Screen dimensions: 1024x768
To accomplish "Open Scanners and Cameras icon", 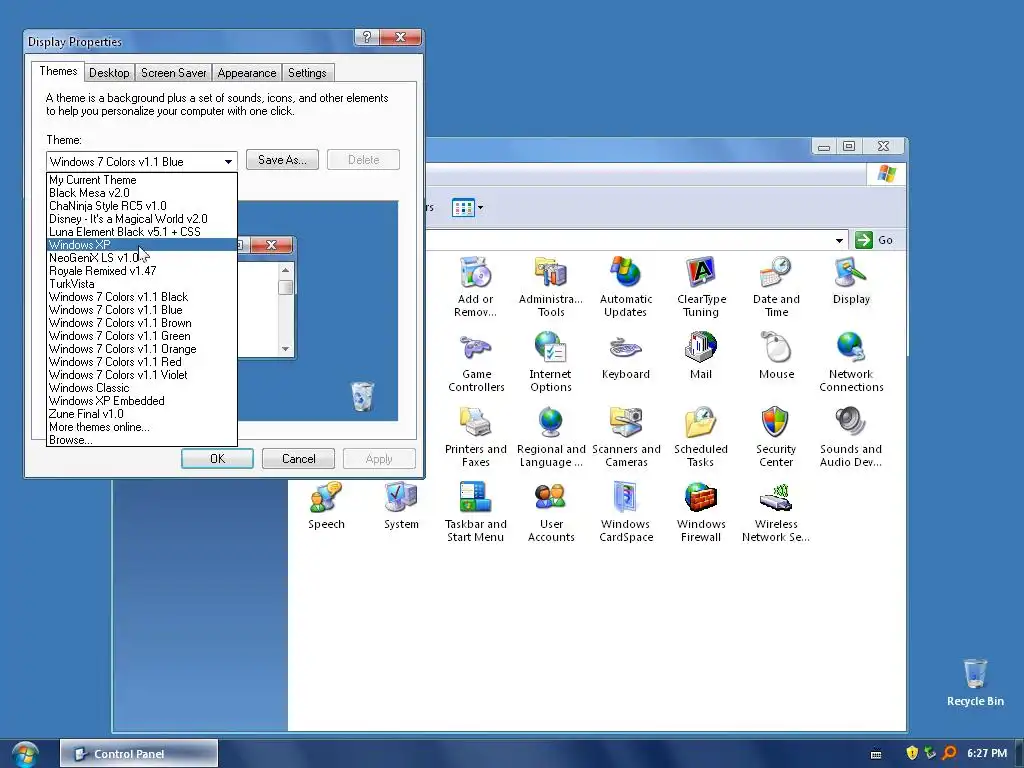I will 626,437.
